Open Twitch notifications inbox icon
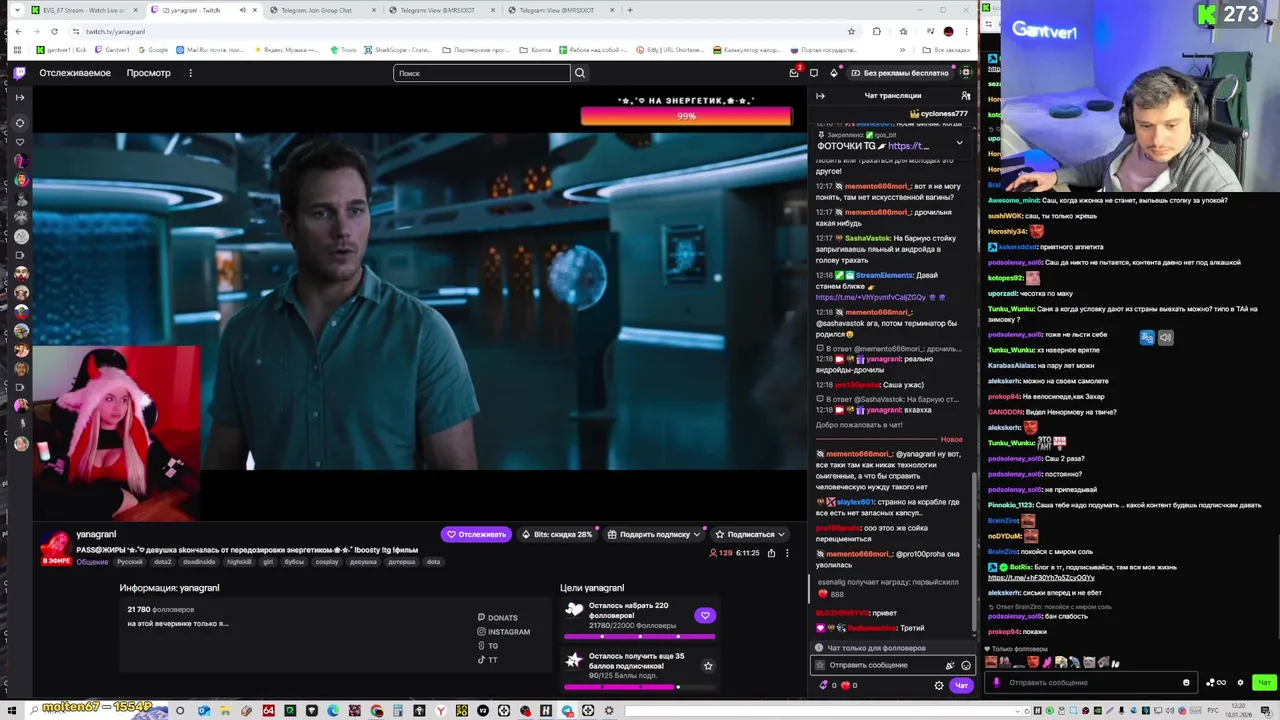 pyautogui.click(x=794, y=73)
